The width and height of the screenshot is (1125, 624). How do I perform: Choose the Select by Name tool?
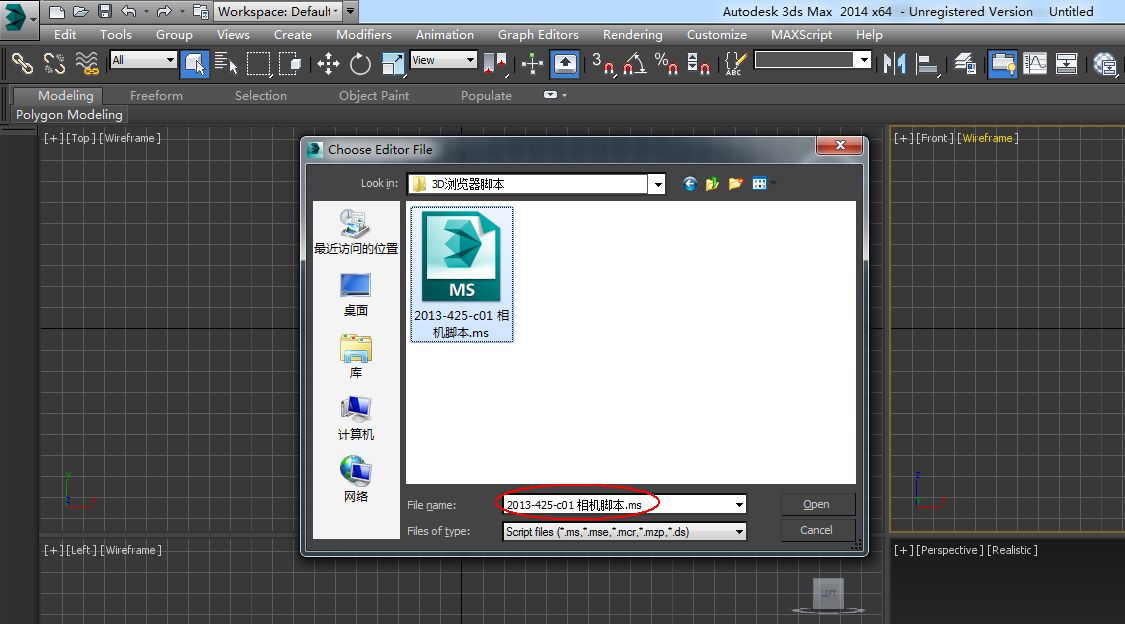(x=226, y=64)
